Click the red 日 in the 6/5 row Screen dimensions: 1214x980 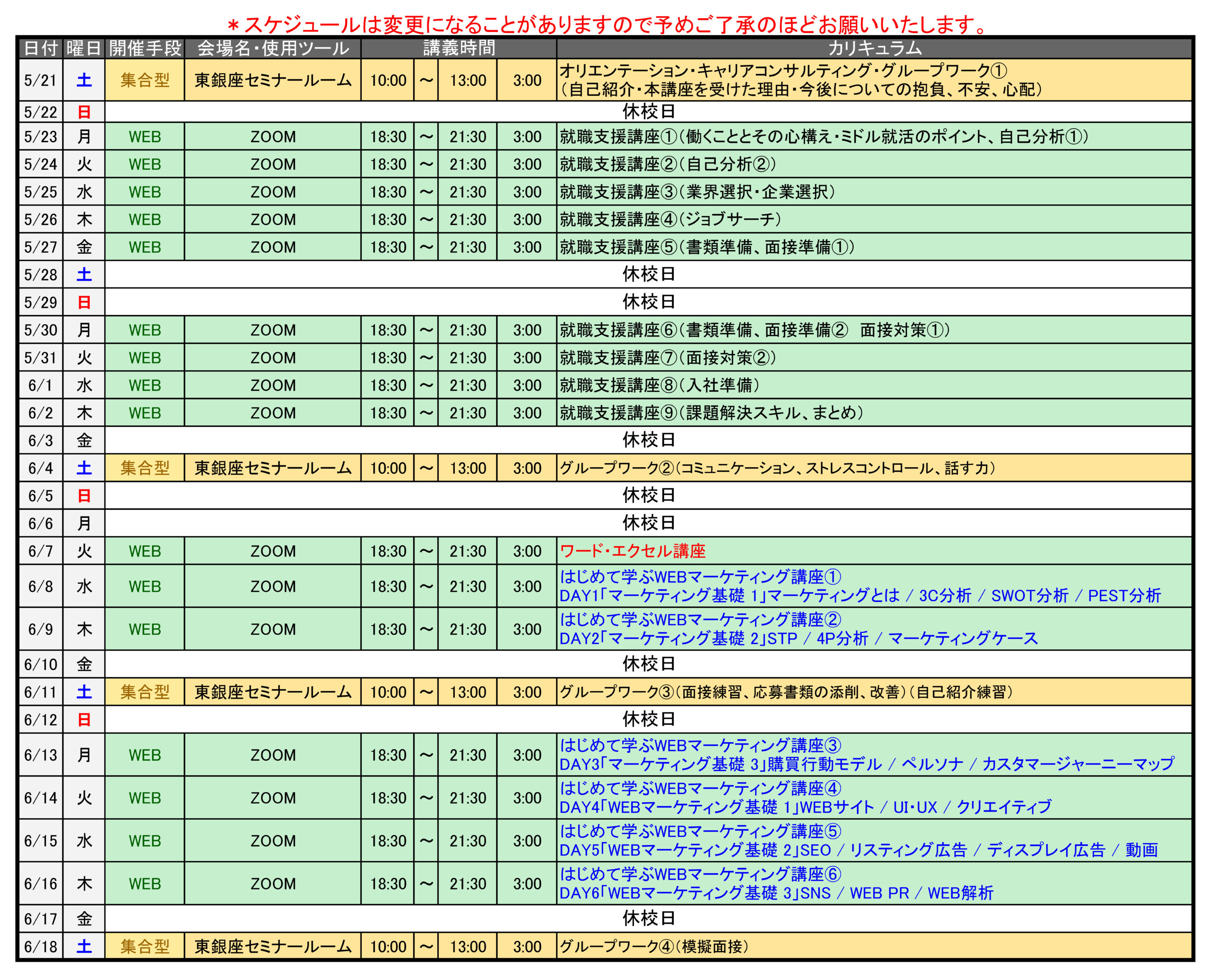[x=84, y=496]
